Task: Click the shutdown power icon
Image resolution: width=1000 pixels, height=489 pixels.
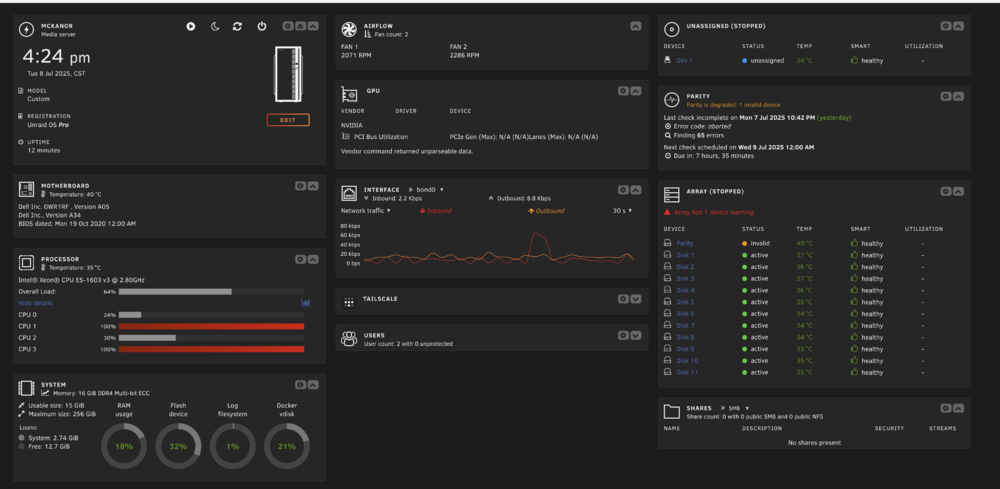Action: tap(261, 26)
